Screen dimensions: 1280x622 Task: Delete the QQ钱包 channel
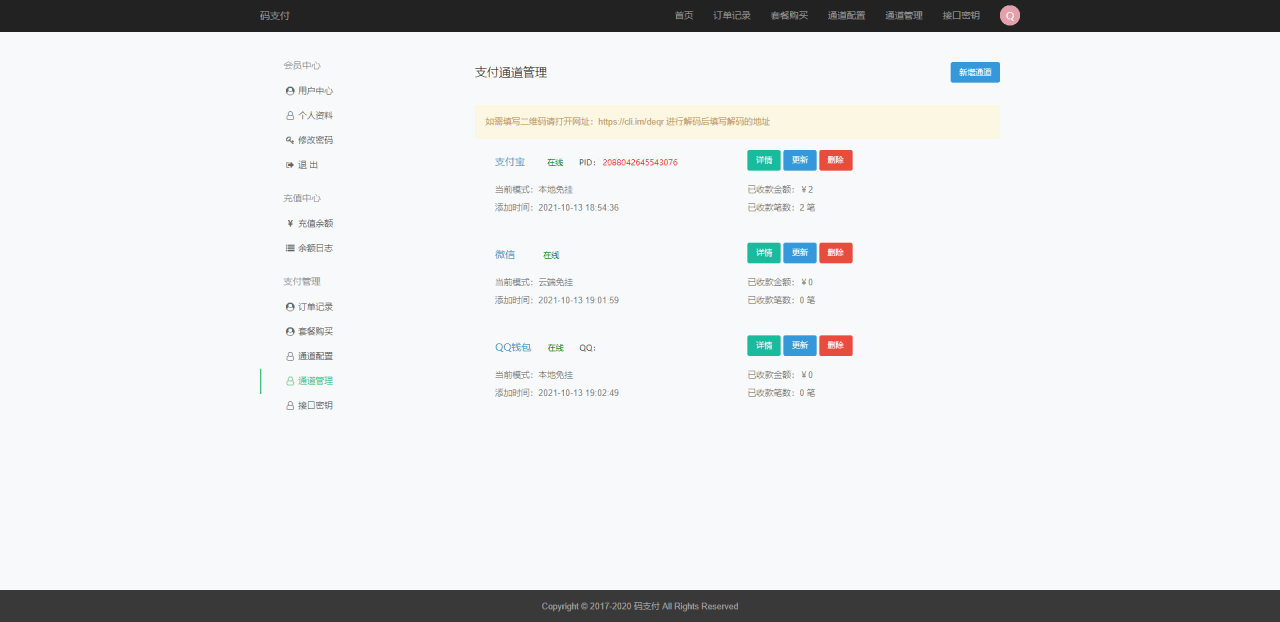point(835,346)
